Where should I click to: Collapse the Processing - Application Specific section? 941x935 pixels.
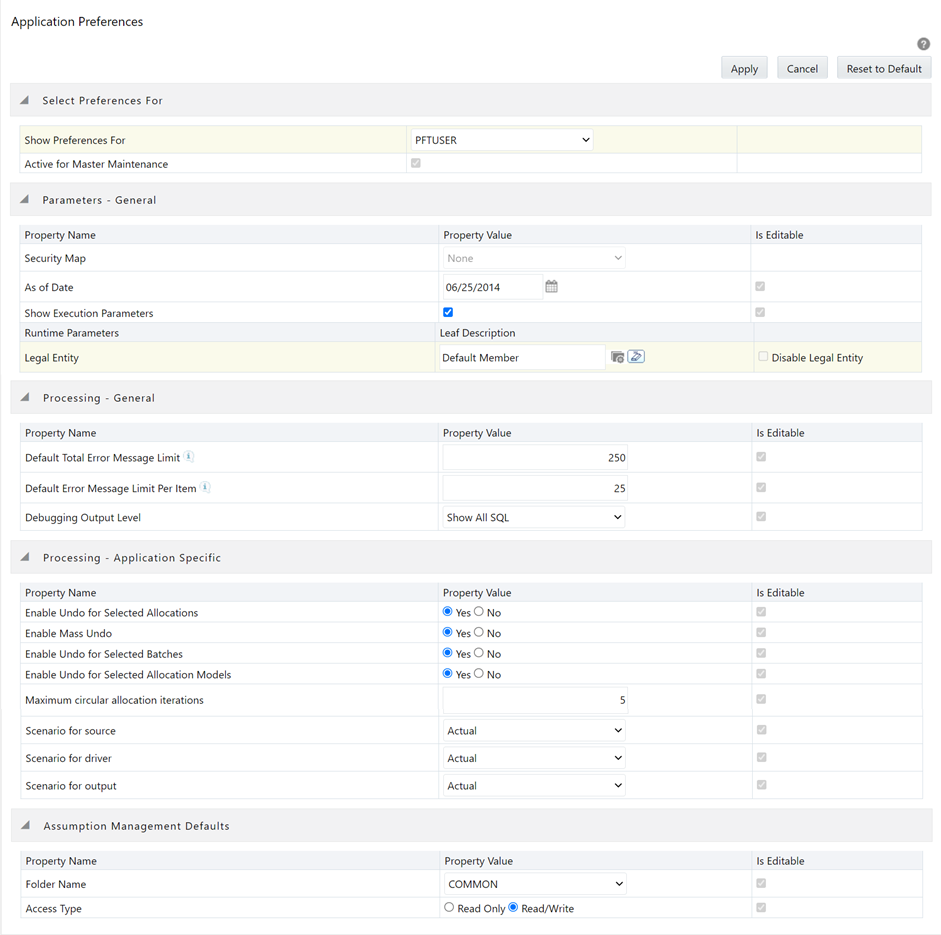click(x=24, y=557)
